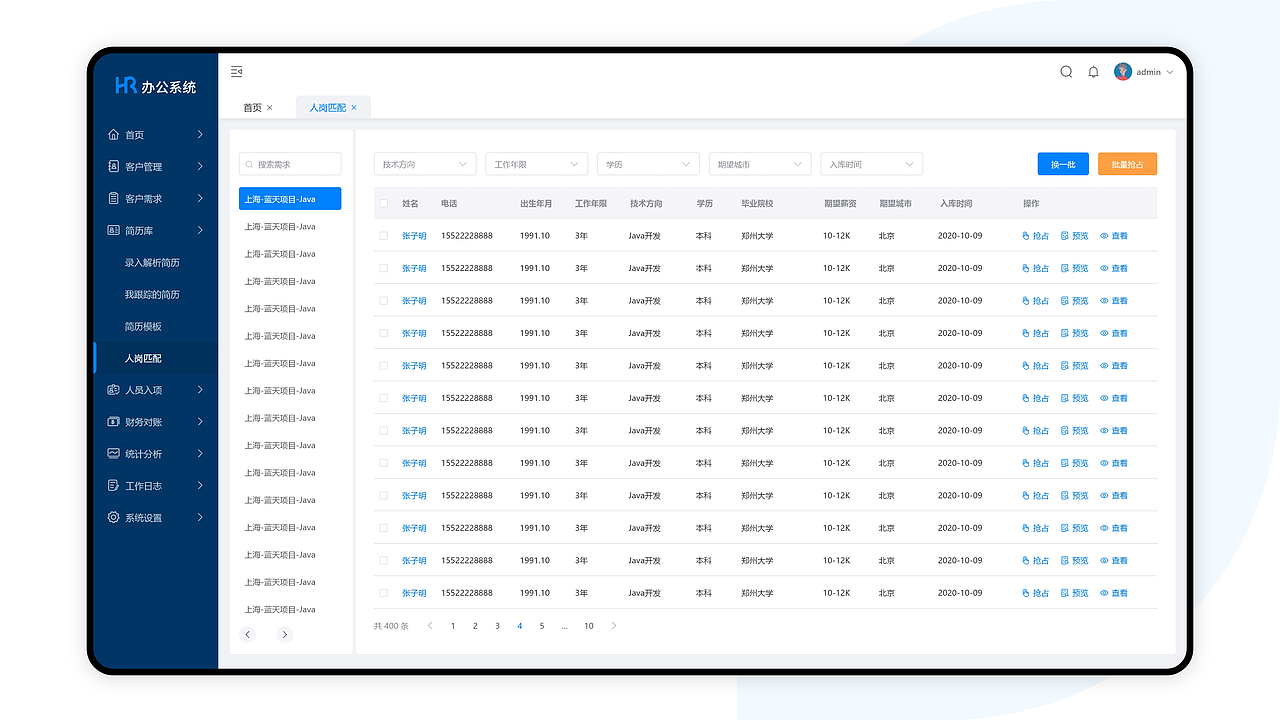Open 录入解析简历 in the sidebar
The height and width of the screenshot is (720, 1280).
click(152, 263)
